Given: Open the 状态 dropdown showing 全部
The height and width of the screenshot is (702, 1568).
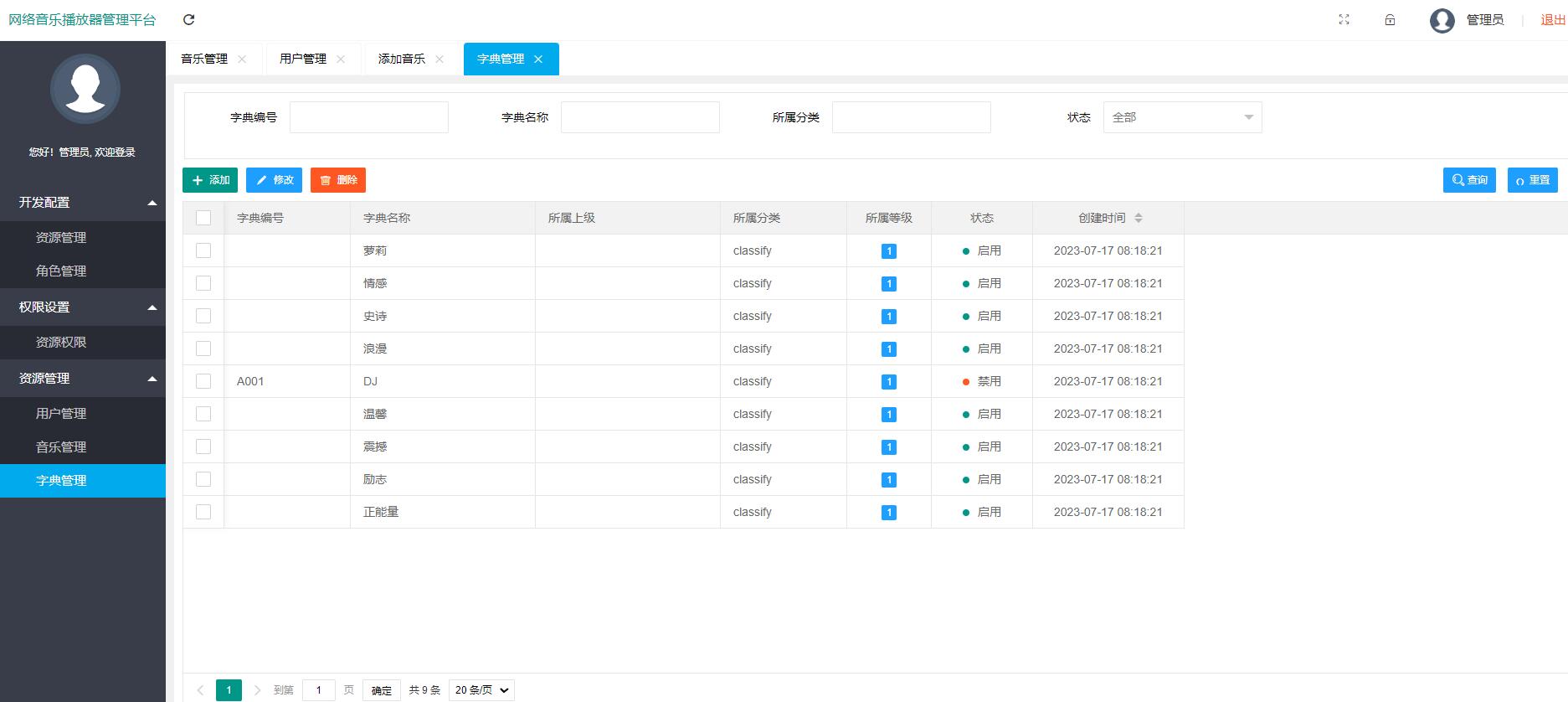Looking at the screenshot, I should click(1182, 117).
